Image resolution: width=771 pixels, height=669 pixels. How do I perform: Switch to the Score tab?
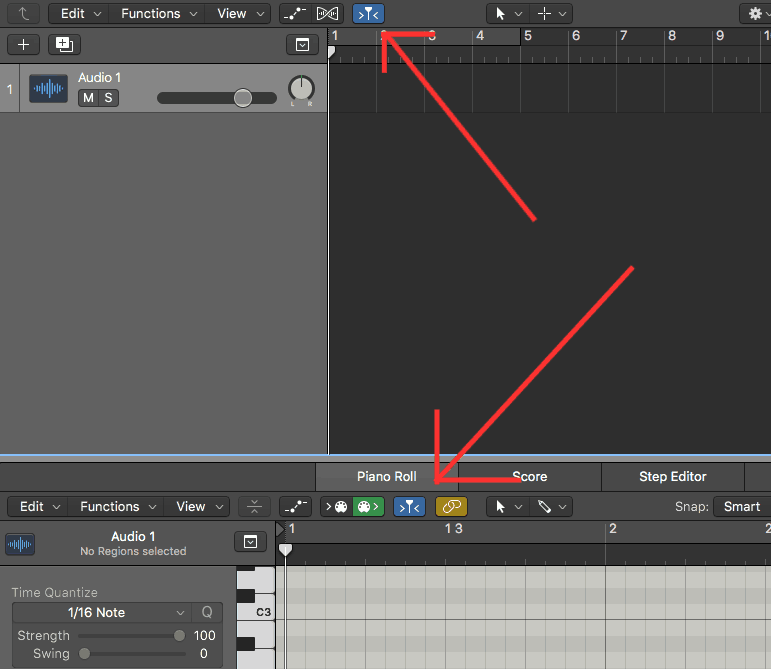click(x=529, y=477)
